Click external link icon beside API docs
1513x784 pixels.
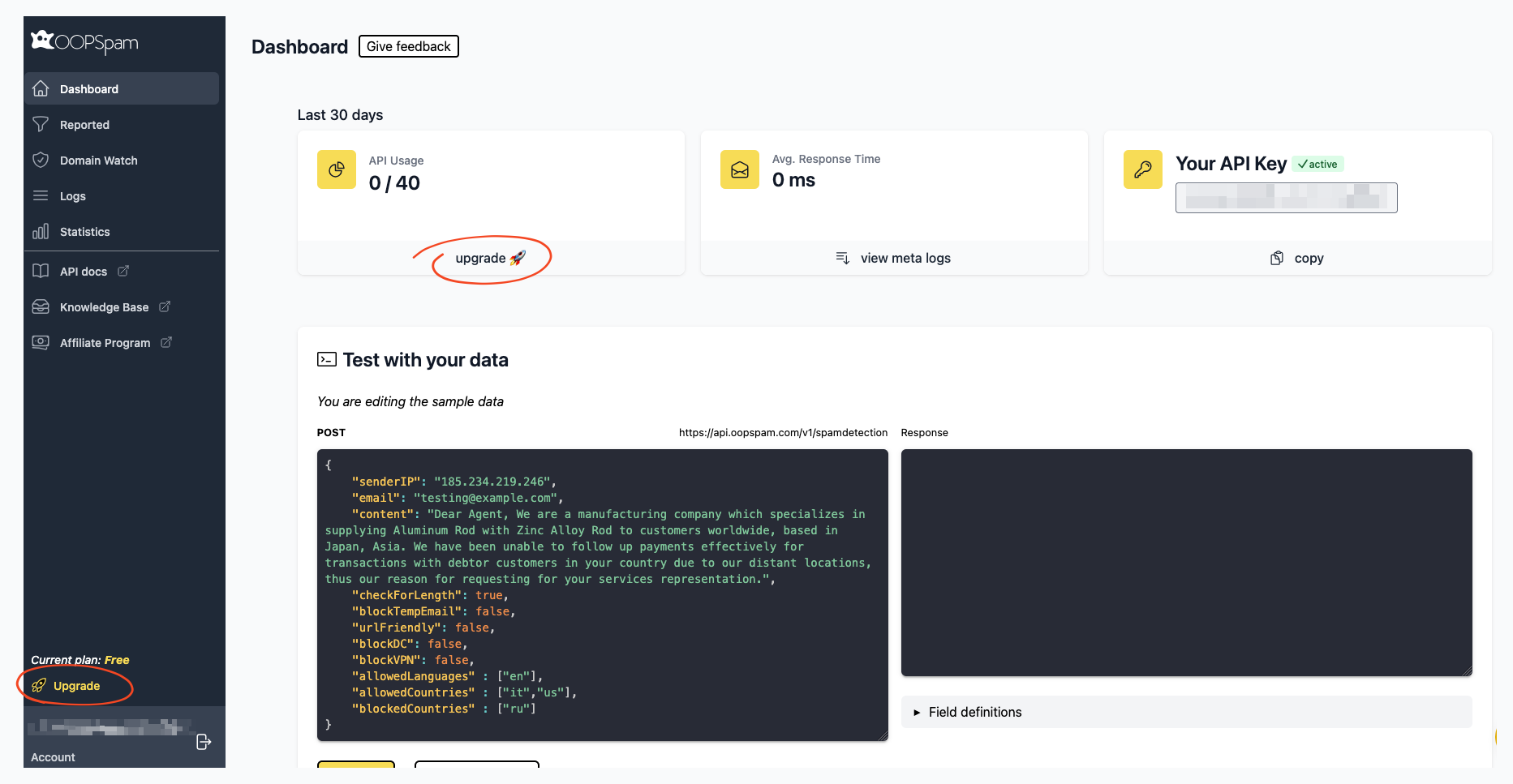pyautogui.click(x=123, y=271)
